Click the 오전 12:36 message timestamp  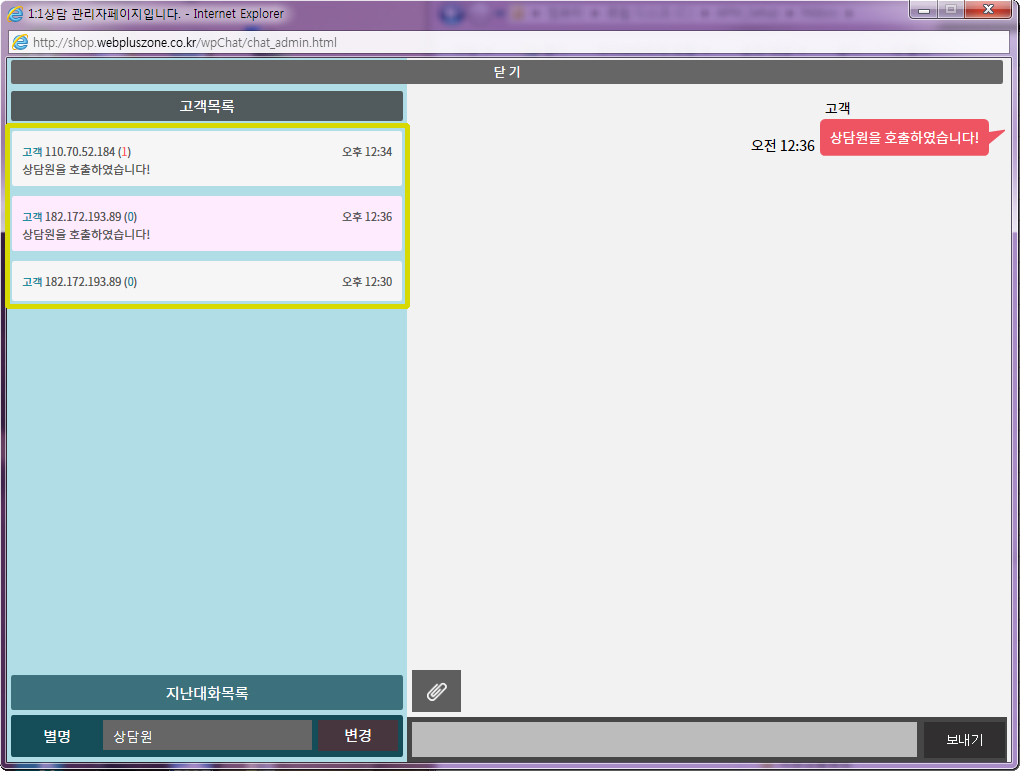[782, 146]
